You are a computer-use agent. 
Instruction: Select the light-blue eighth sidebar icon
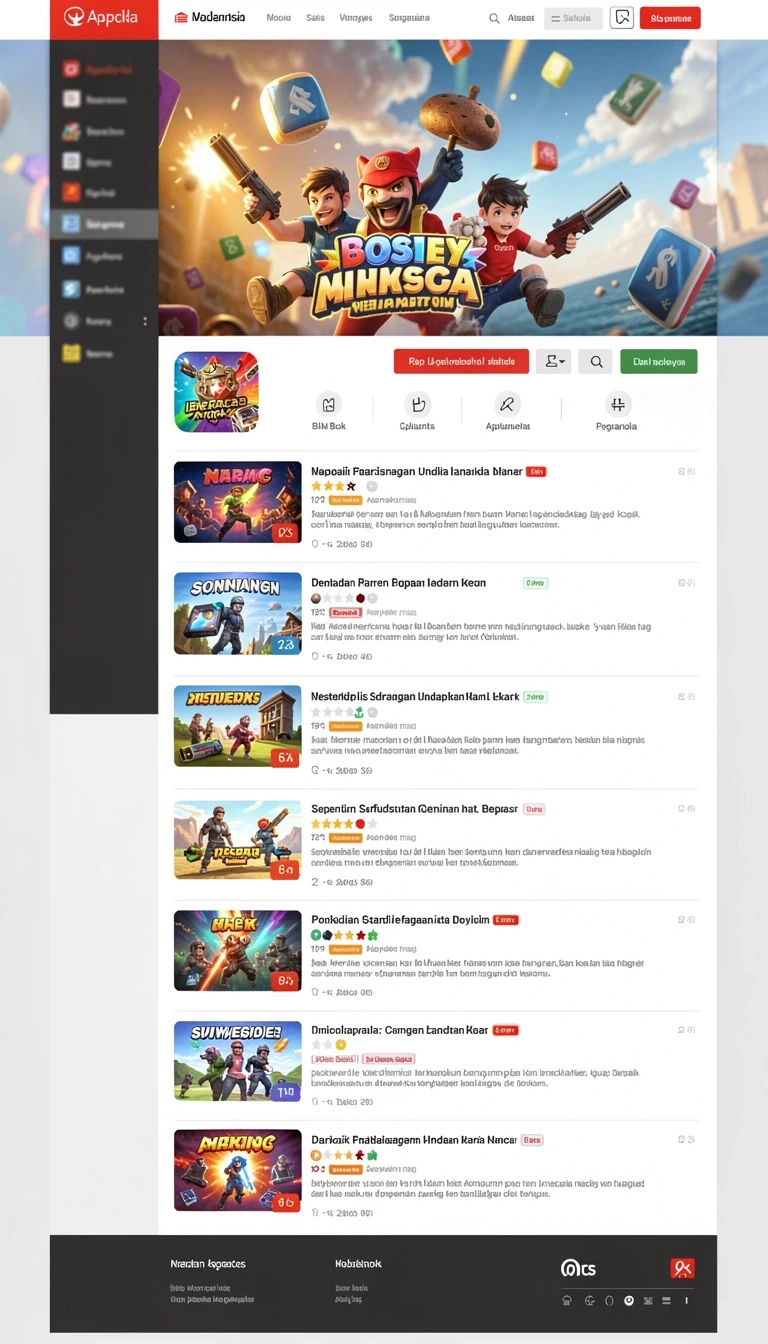click(71, 289)
